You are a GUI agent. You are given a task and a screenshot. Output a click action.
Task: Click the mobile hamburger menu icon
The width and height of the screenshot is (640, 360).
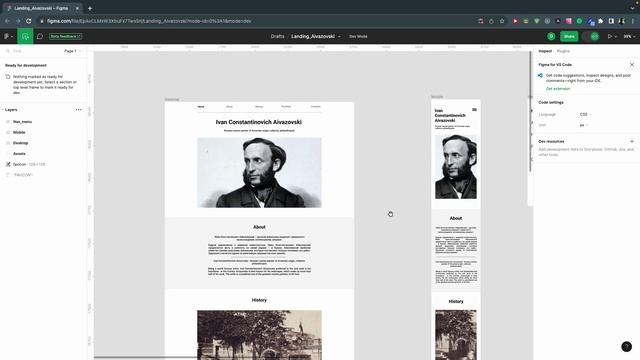click(x=474, y=109)
